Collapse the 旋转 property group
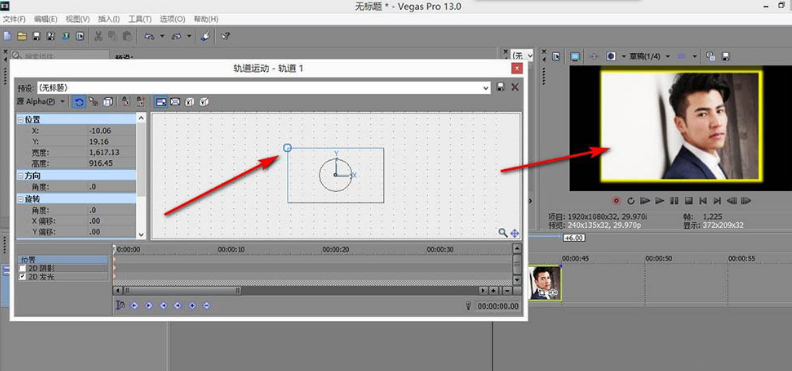 point(20,199)
